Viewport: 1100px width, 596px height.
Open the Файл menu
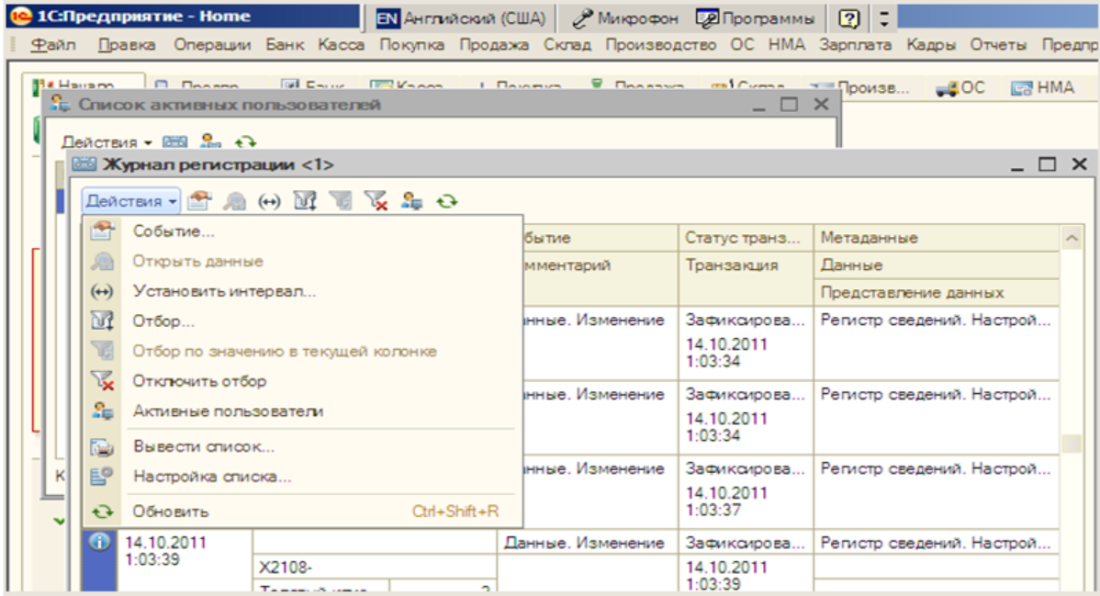(x=53, y=45)
